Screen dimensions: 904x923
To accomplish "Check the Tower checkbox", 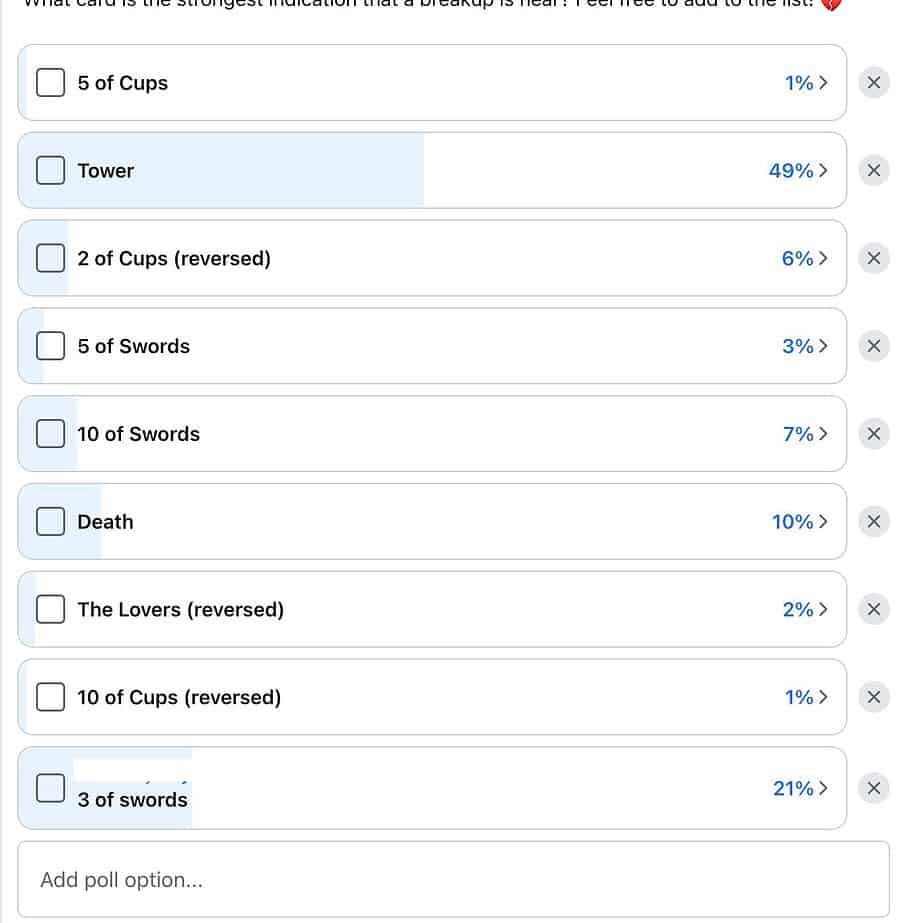I will coord(51,170).
